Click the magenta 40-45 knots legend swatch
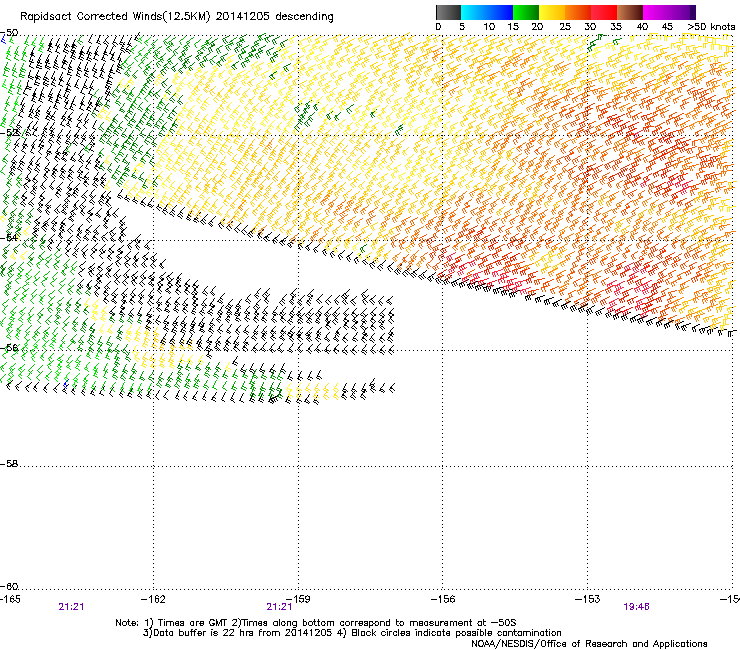 coord(656,12)
